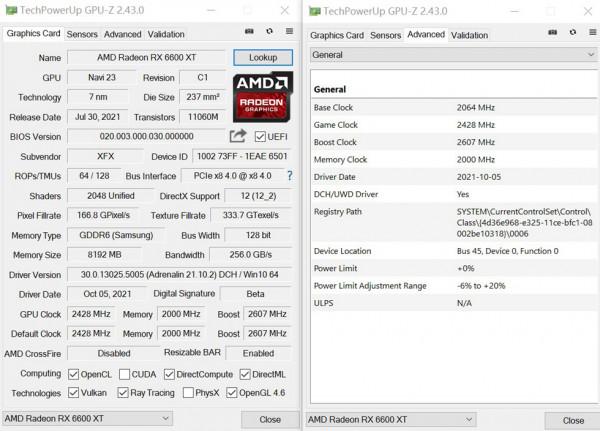Click the Lookup button
The width and height of the screenshot is (600, 431).
pyautogui.click(x=263, y=57)
